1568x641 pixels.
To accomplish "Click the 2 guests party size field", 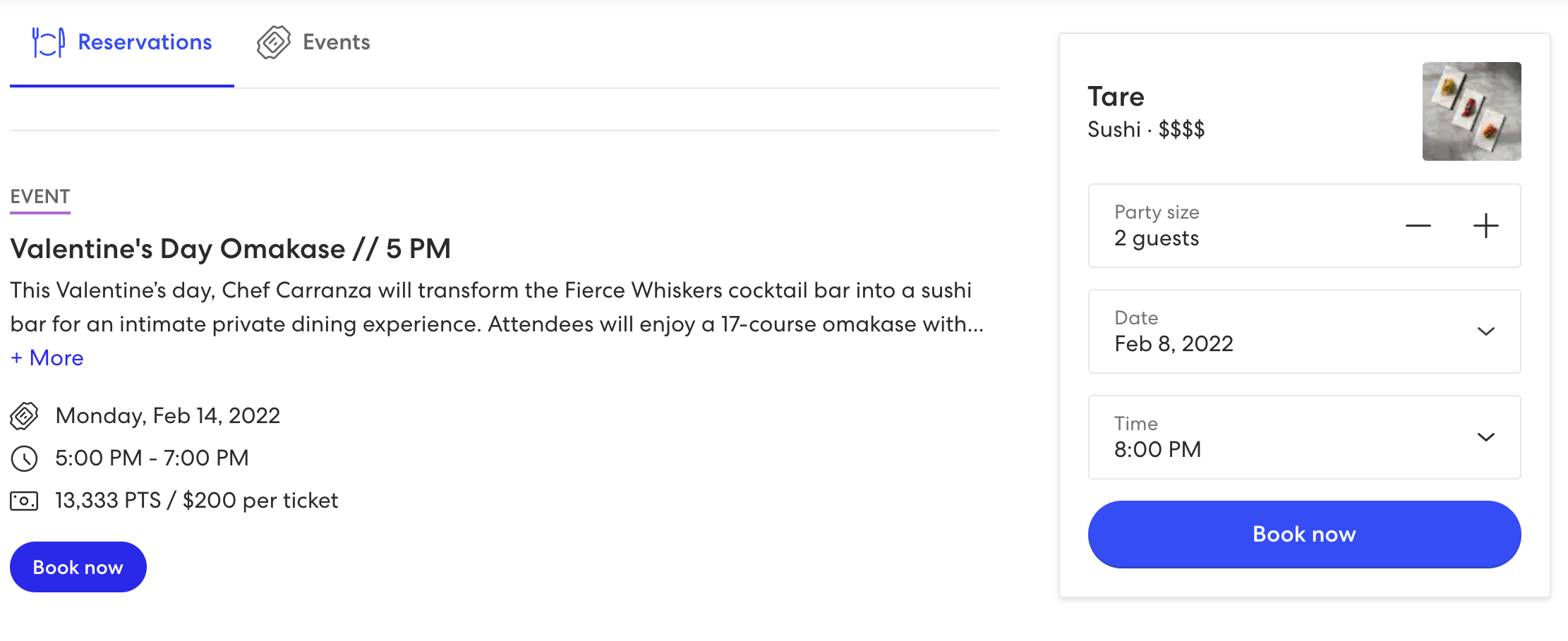I will coord(1200,226).
